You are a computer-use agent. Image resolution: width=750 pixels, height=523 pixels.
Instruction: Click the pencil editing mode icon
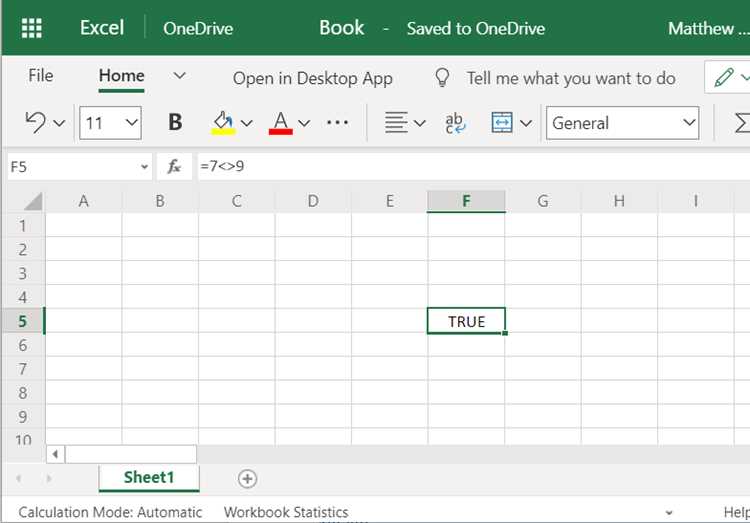pos(724,77)
